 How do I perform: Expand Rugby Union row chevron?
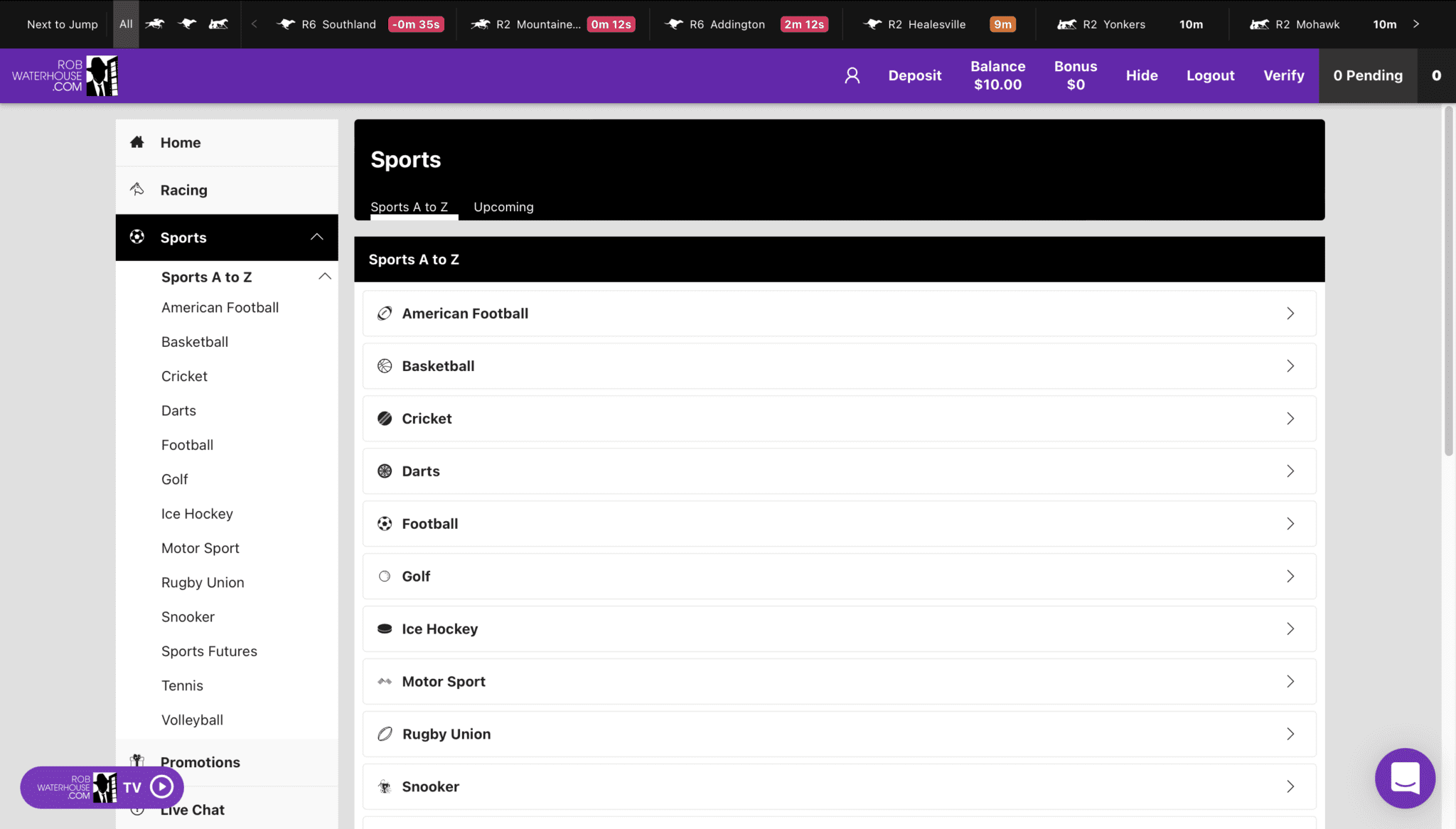coord(1290,734)
